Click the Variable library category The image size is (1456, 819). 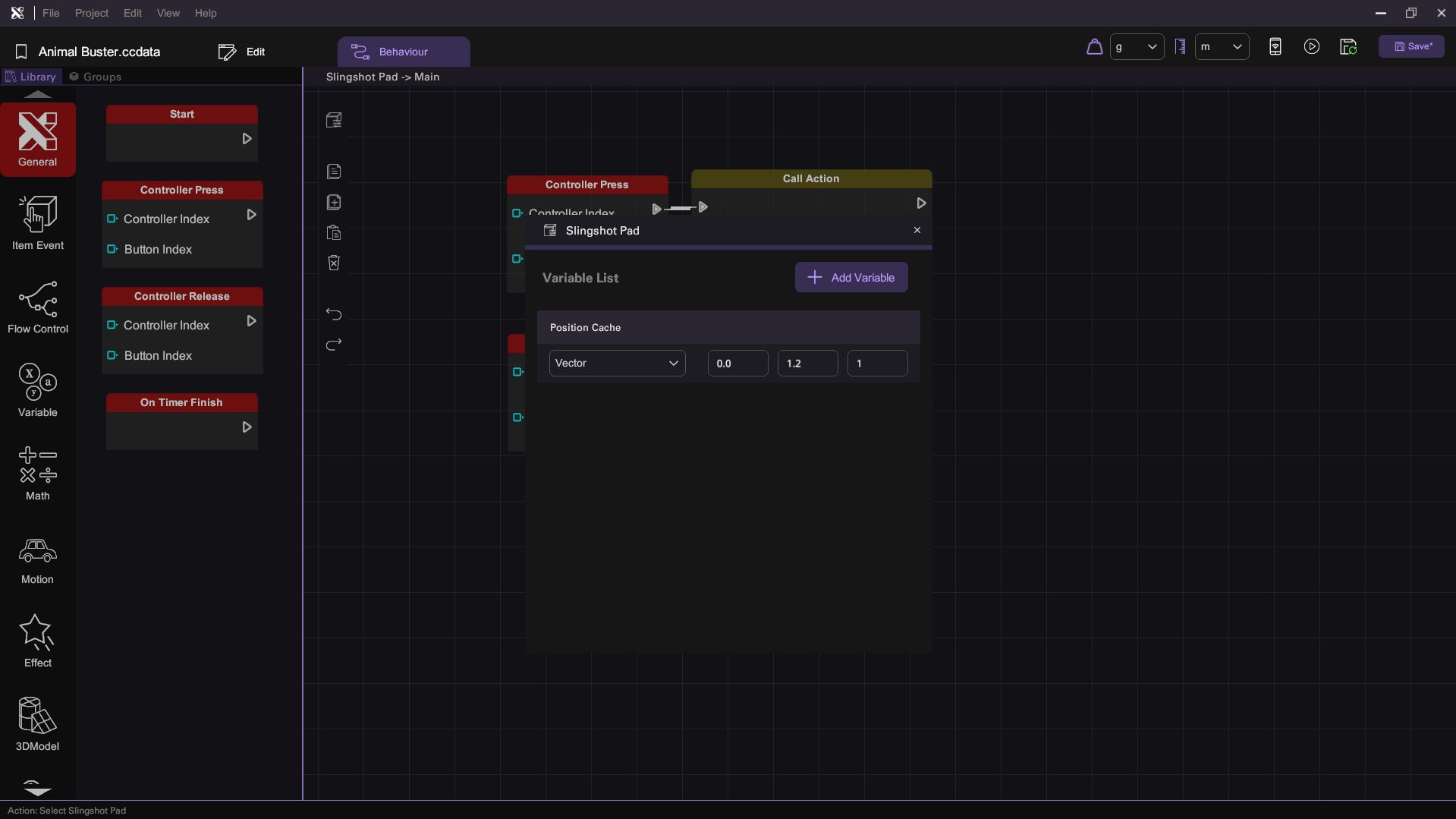click(37, 391)
